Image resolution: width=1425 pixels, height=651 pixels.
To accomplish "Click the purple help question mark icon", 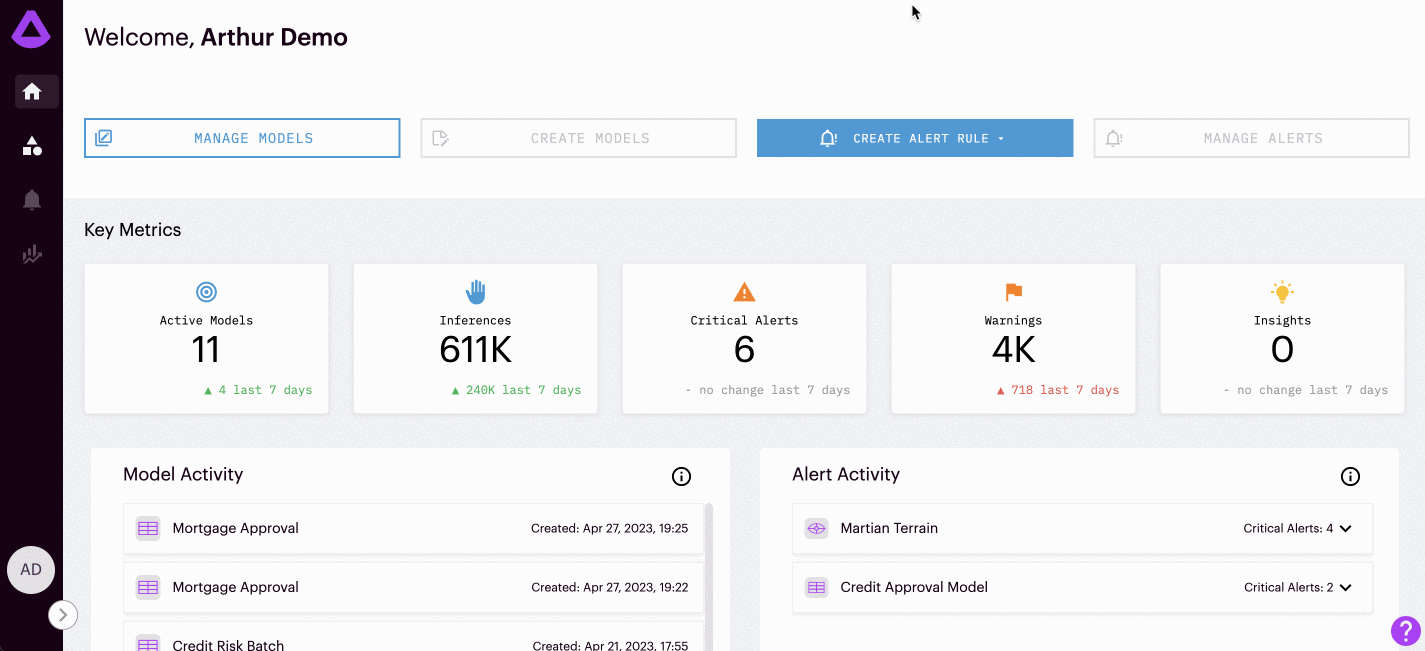I will (x=1405, y=631).
